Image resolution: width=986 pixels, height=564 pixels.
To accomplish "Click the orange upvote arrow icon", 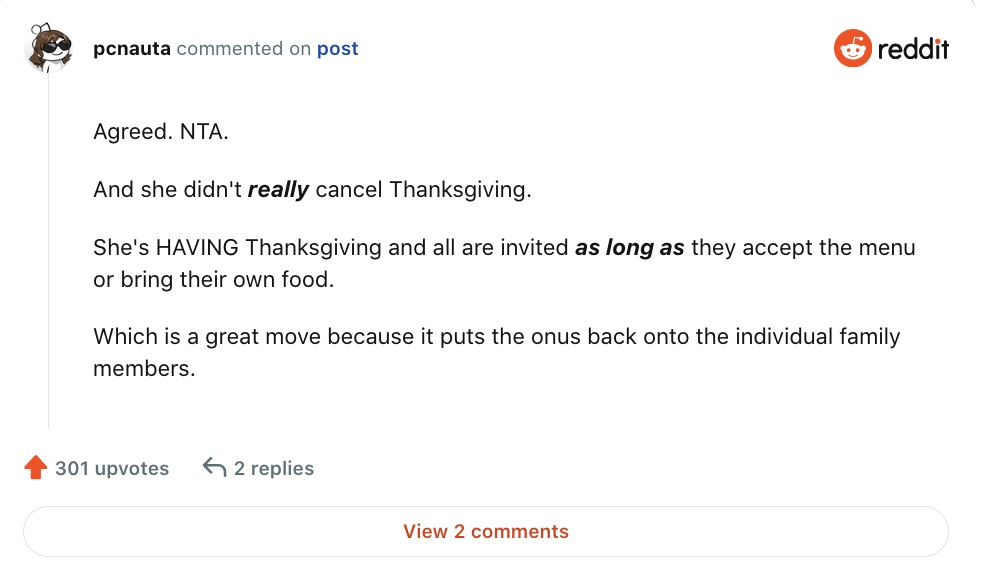I will pos(36,468).
